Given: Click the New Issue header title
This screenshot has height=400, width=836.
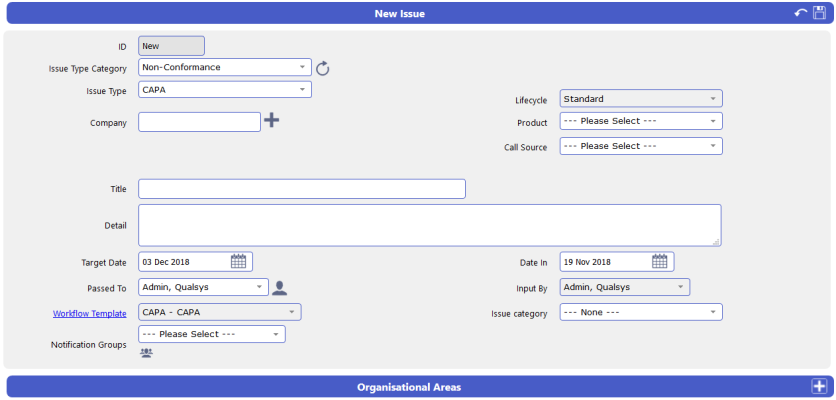Looking at the screenshot, I should click(400, 14).
